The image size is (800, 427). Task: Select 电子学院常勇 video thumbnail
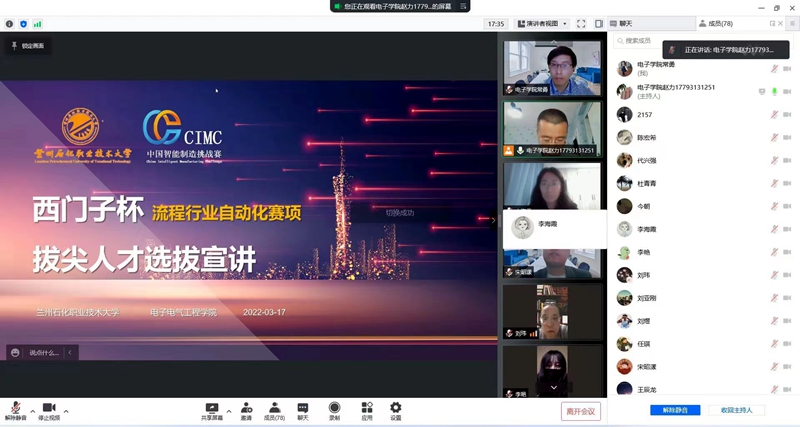click(552, 68)
